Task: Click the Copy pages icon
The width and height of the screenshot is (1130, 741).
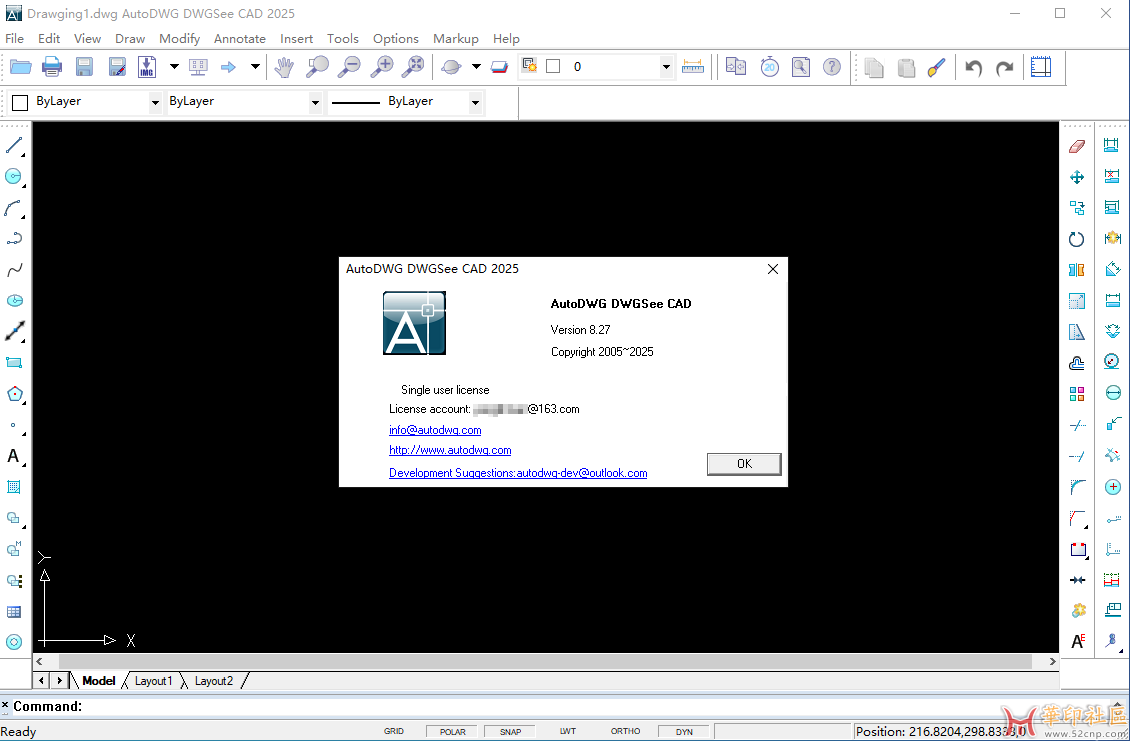Action: [x=874, y=67]
